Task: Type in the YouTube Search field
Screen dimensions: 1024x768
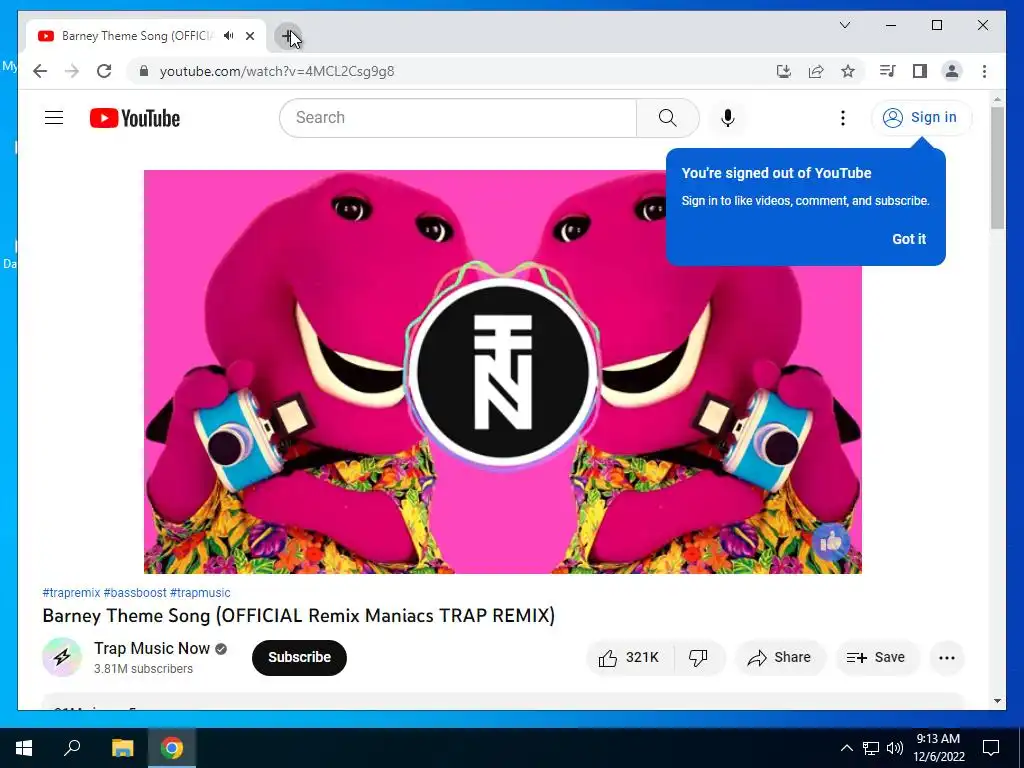Action: (x=458, y=118)
